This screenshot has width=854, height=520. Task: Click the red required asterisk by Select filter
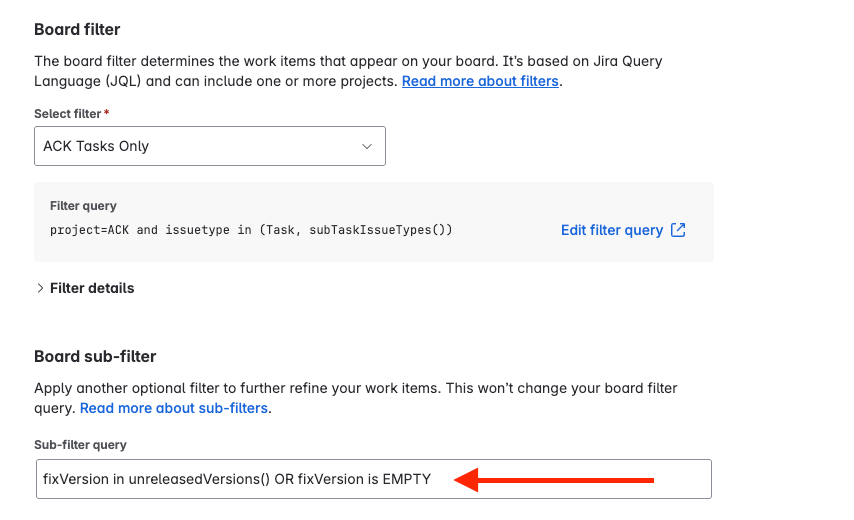pyautogui.click(x=107, y=113)
